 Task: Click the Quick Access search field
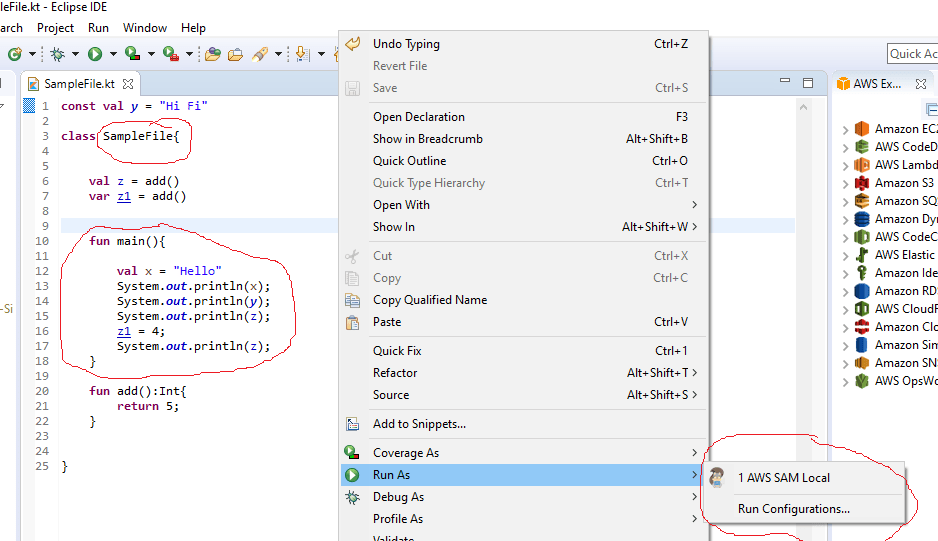[x=913, y=54]
